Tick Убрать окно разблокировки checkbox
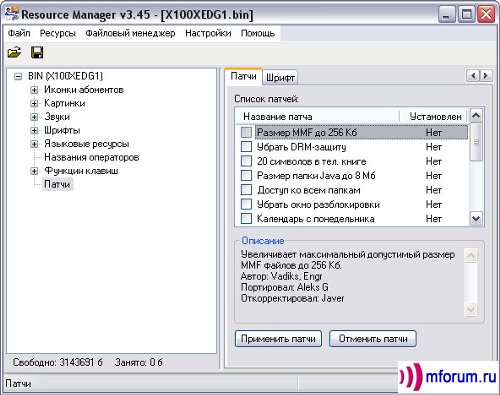The width and height of the screenshot is (500, 395). pos(246,204)
